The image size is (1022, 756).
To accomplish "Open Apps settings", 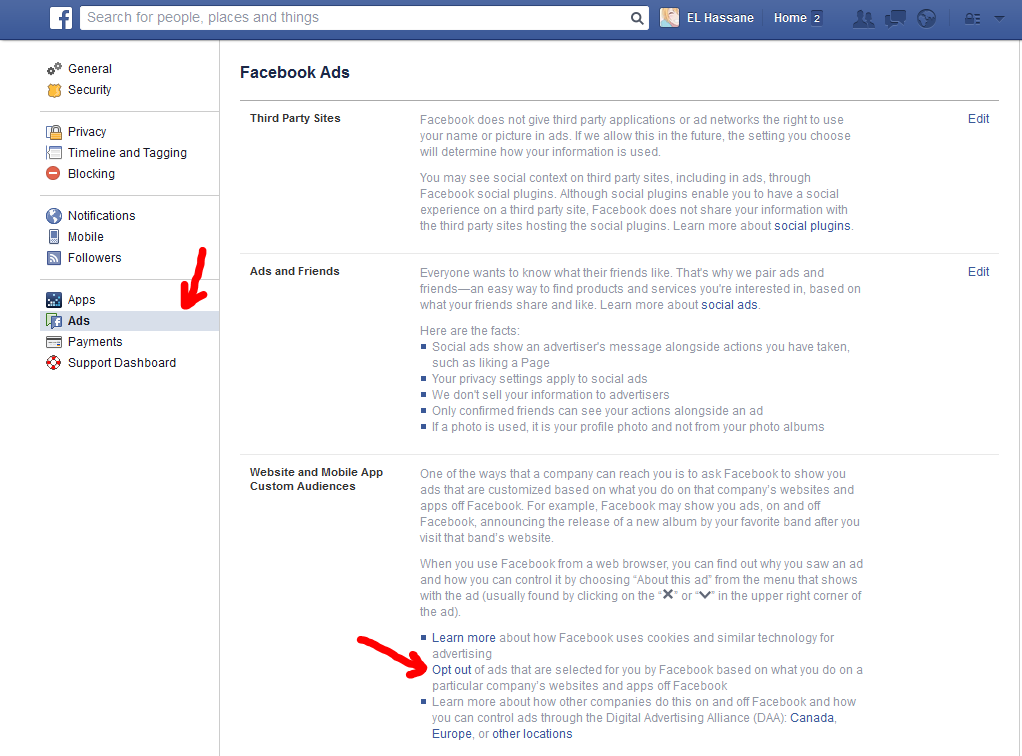I will click(x=81, y=300).
